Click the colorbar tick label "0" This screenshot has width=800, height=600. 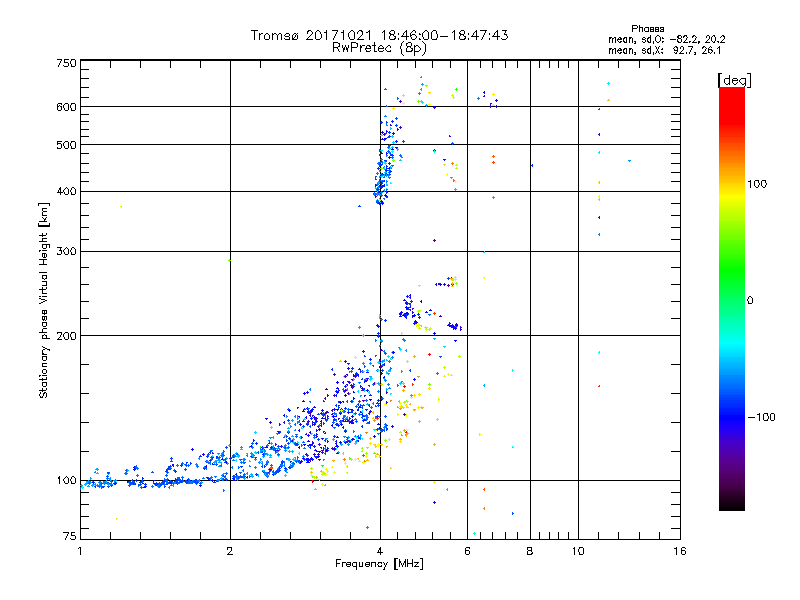click(x=750, y=301)
